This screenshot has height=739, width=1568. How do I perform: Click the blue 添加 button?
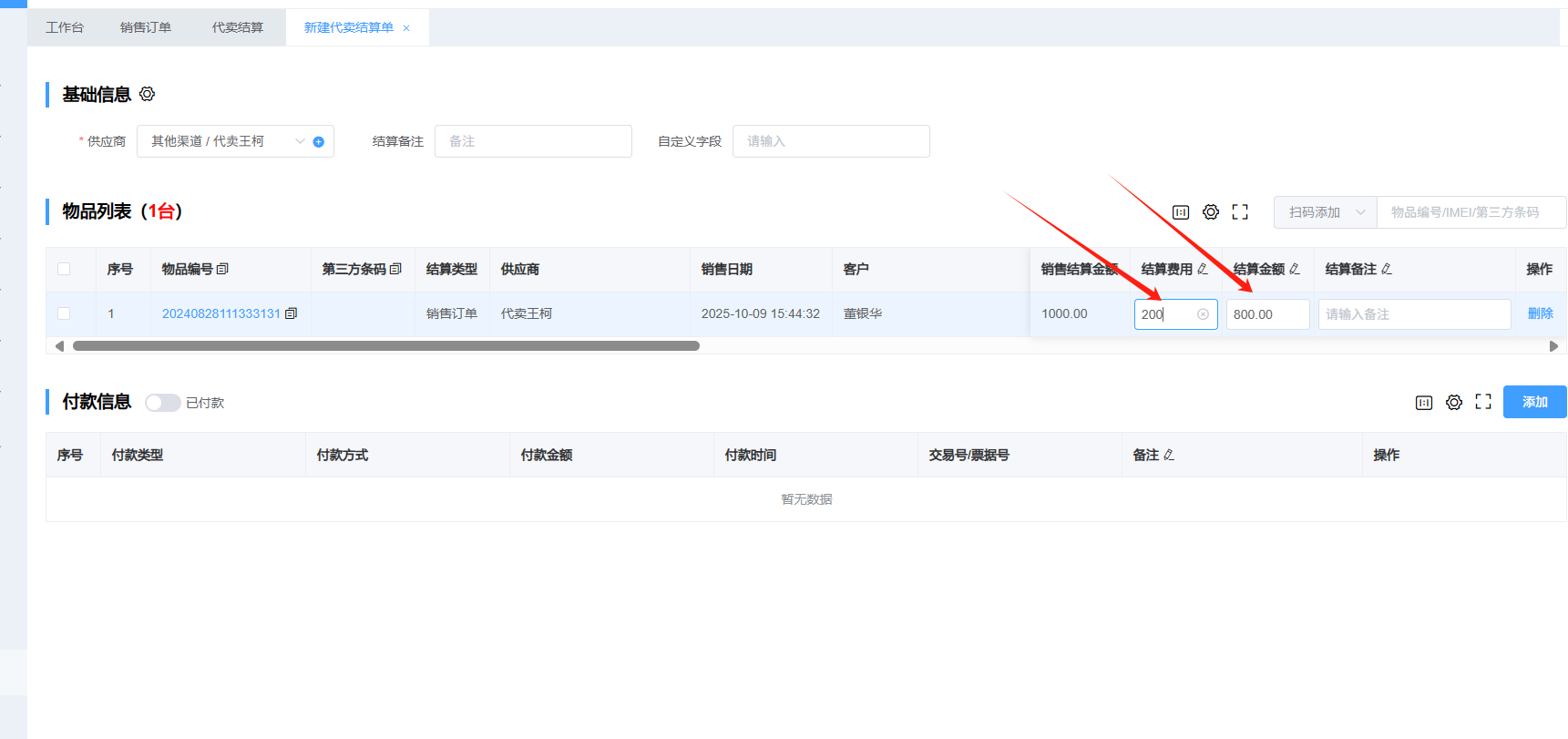[x=1534, y=402]
